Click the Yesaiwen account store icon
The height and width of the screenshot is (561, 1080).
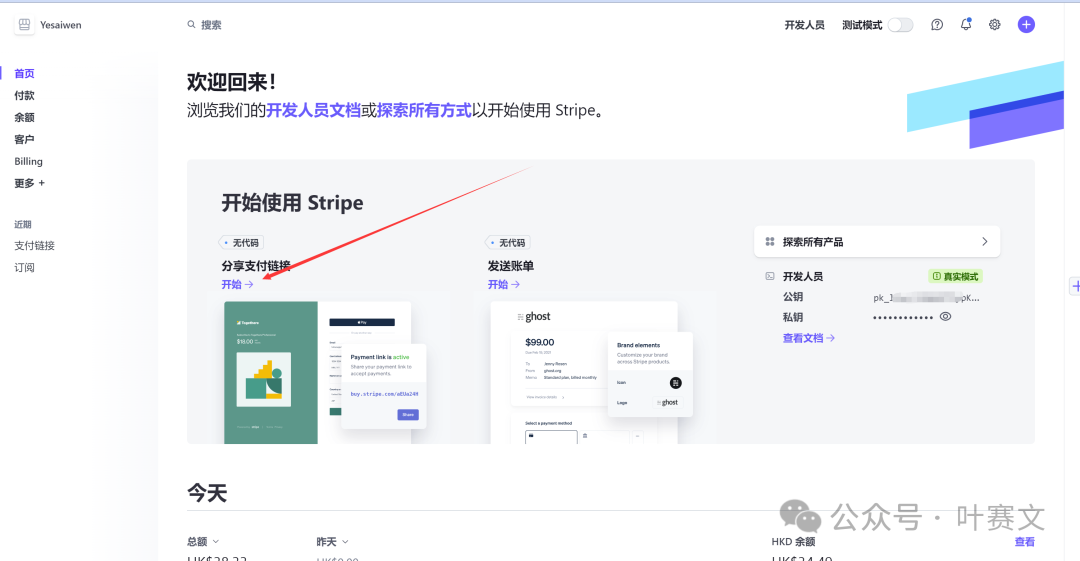[x=25, y=25]
